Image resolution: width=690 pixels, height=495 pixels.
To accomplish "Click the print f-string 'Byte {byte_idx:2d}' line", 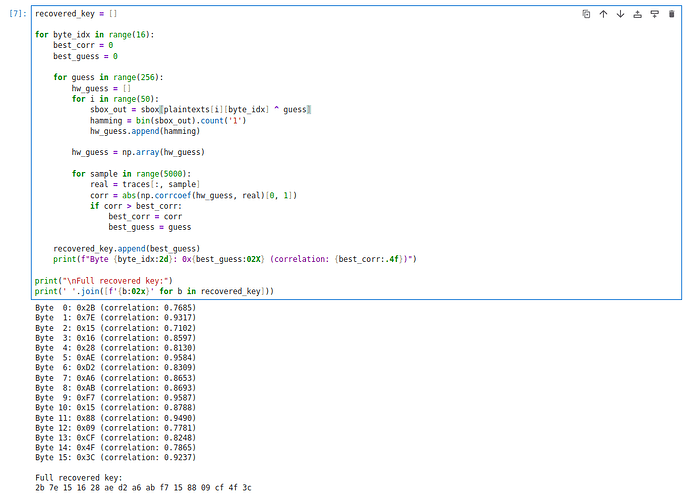I will [235, 259].
